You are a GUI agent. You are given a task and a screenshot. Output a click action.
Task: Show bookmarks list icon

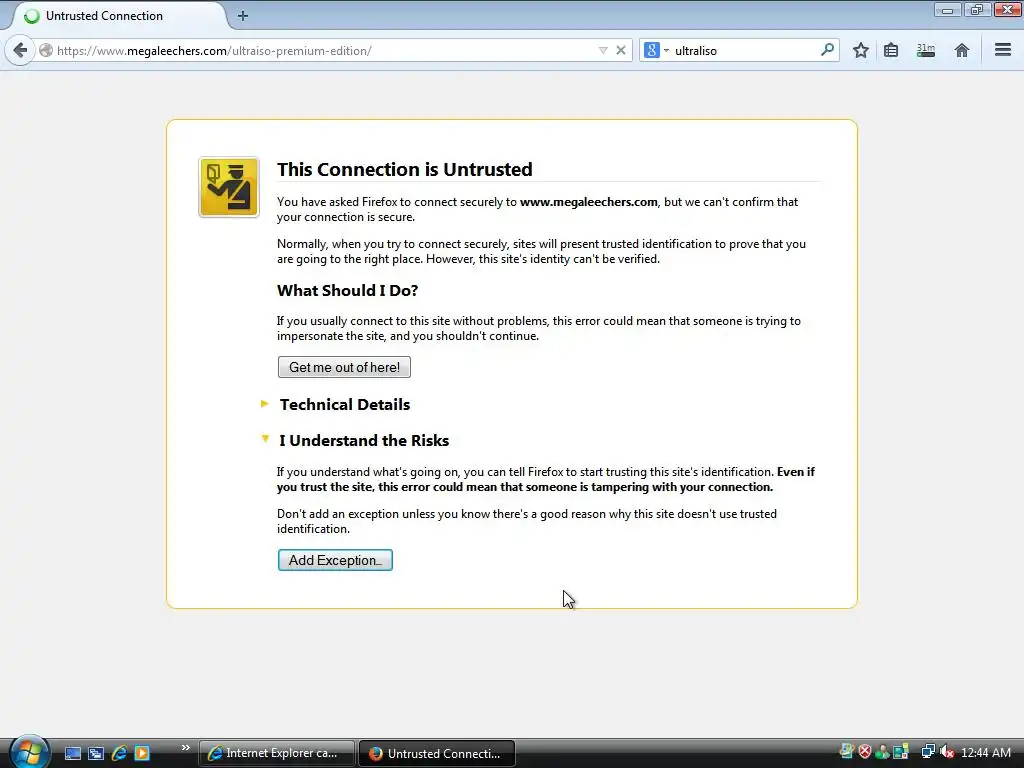click(x=891, y=50)
